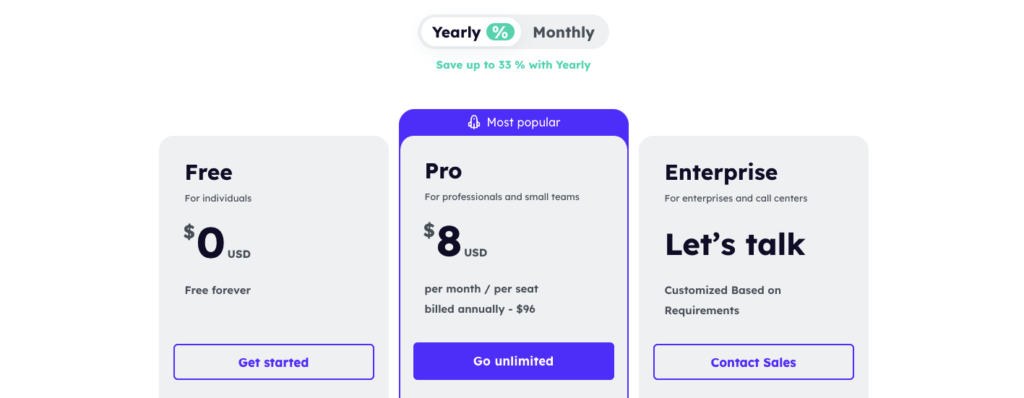The image size is (1024, 398).
Task: Click the Get started button
Action: point(274,362)
